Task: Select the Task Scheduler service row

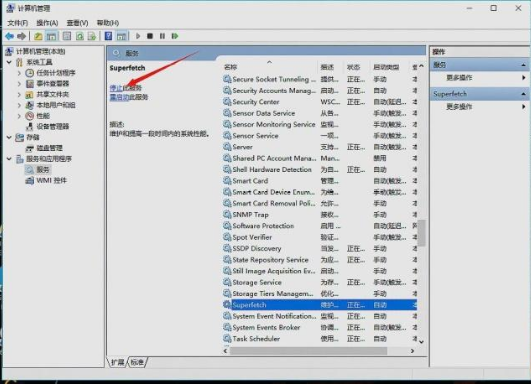Action: [320, 339]
